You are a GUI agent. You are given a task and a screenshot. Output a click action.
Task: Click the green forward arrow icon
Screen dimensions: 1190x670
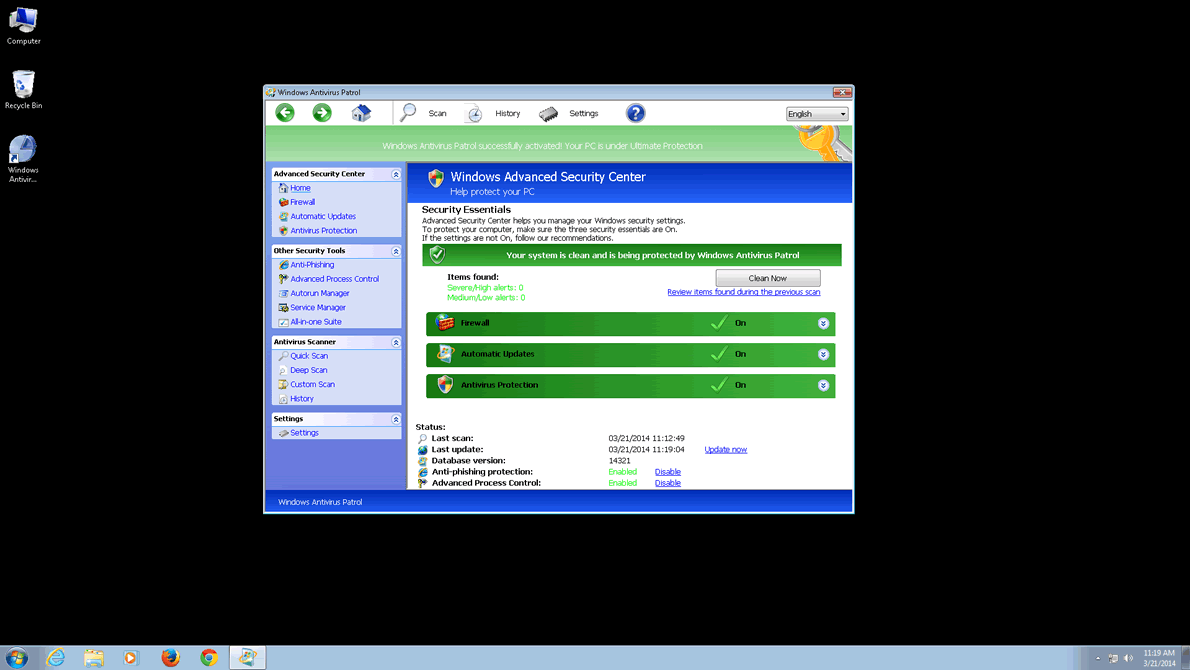[322, 113]
